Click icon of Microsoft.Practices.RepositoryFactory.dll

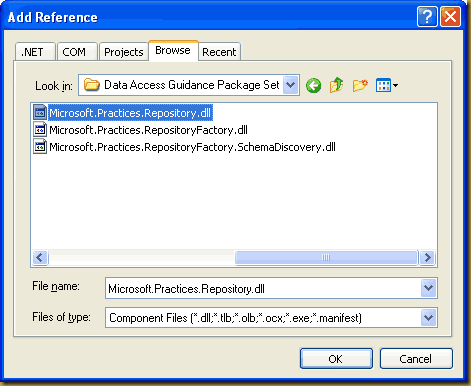pos(40,130)
